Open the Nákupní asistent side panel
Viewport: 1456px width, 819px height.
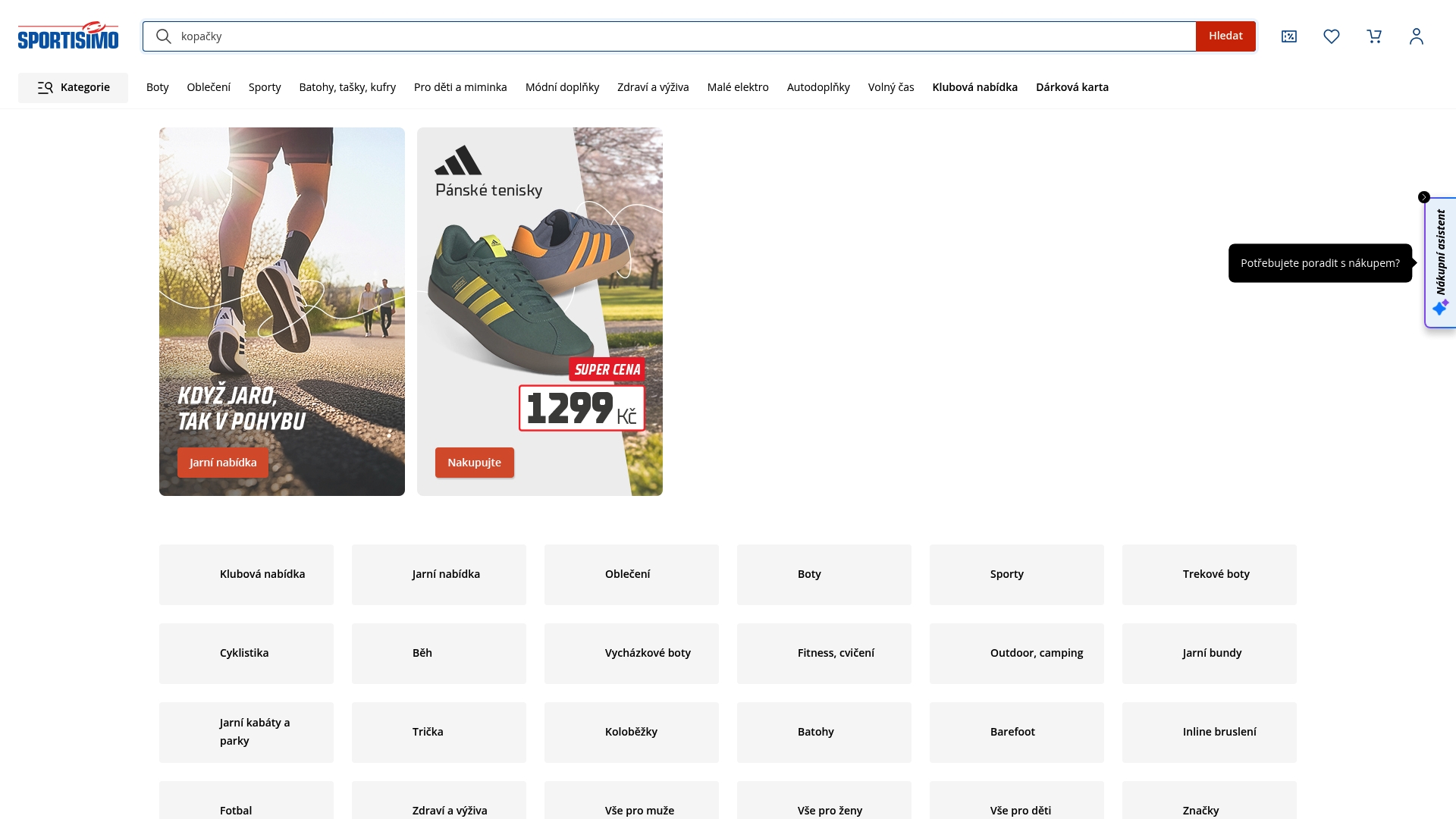point(1440,262)
